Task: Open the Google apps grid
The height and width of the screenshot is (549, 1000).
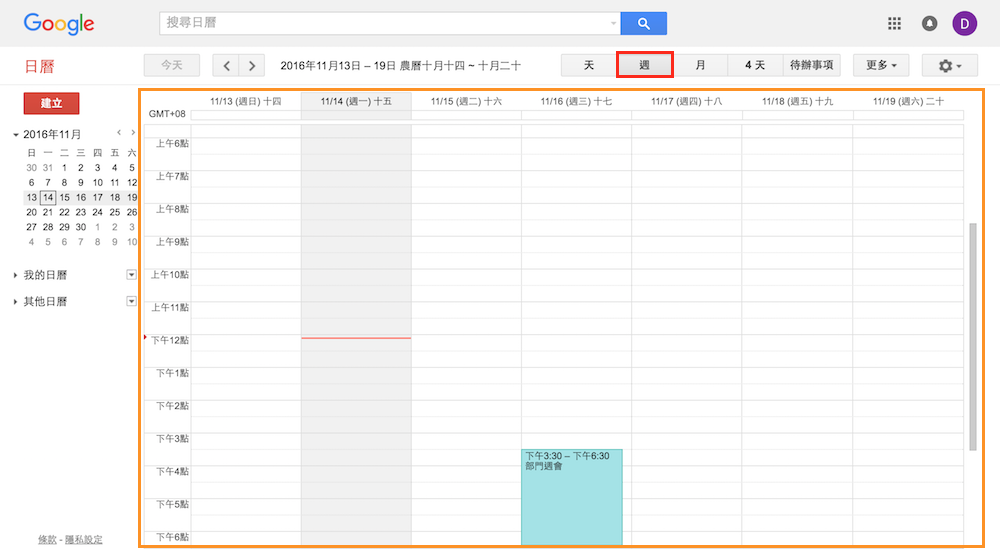Action: 894,23
